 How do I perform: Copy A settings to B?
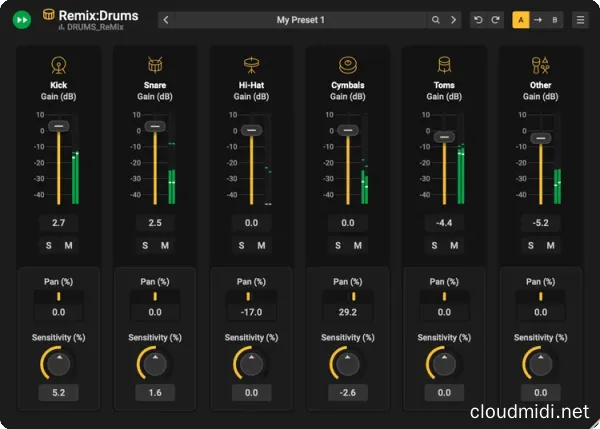(x=538, y=20)
